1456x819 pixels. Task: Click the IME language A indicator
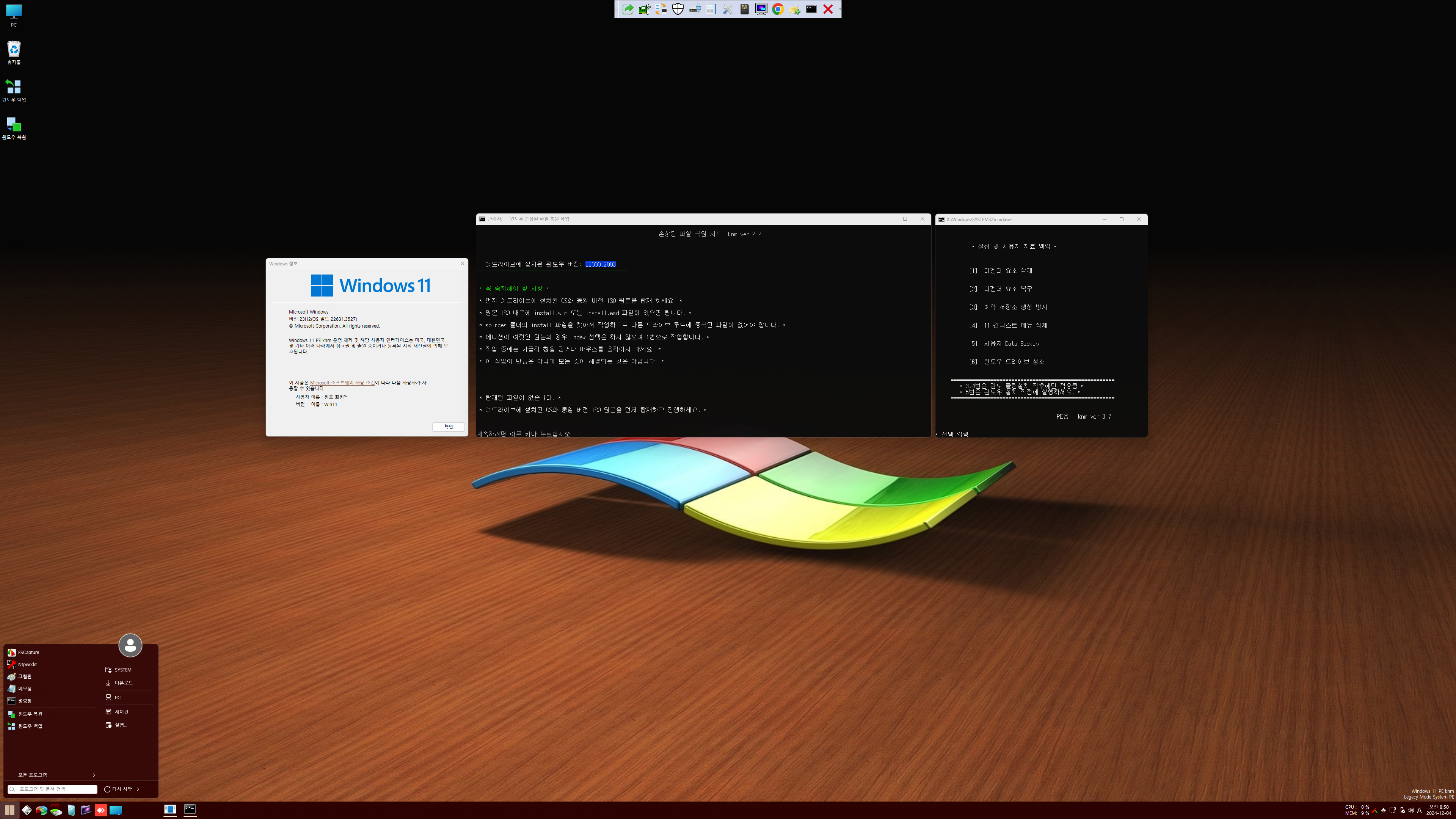(1419, 810)
